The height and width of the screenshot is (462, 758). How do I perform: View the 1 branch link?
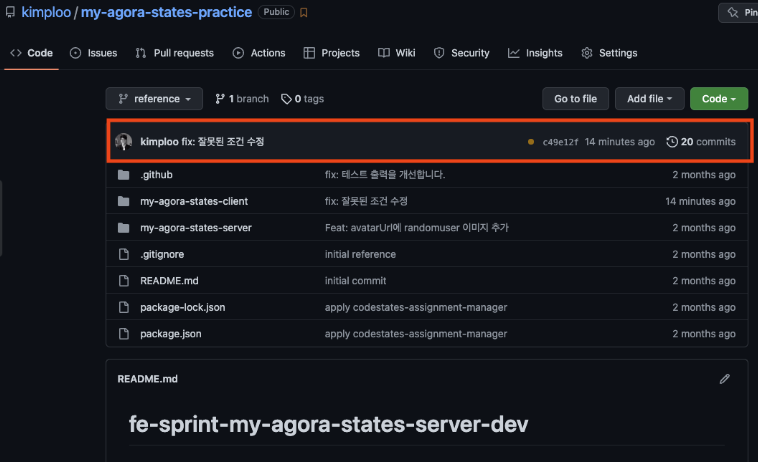click(242, 99)
